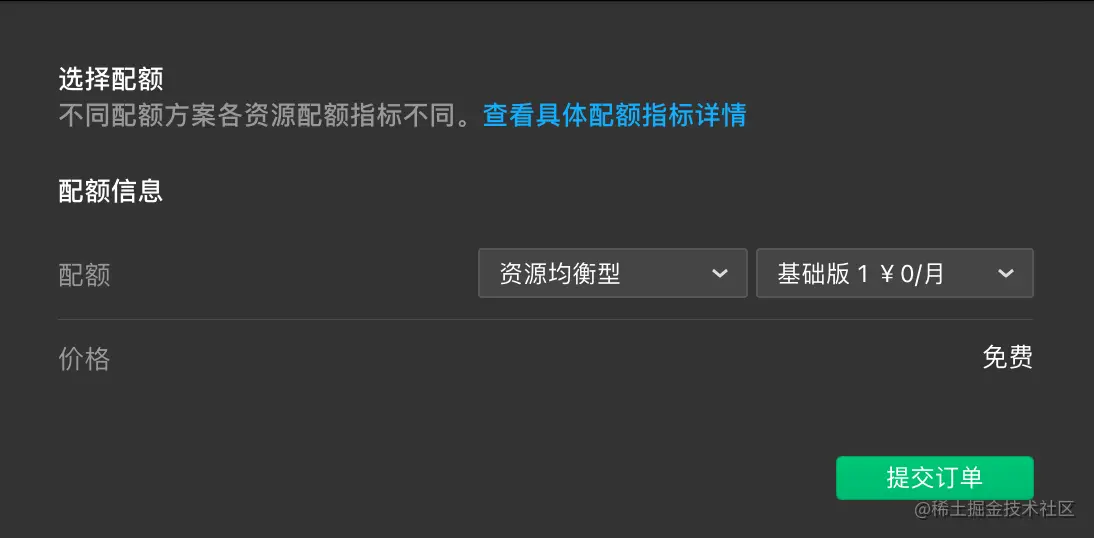Click the chevron arrow in 基础版 dropdown
The height and width of the screenshot is (538, 1094).
click(1005, 274)
